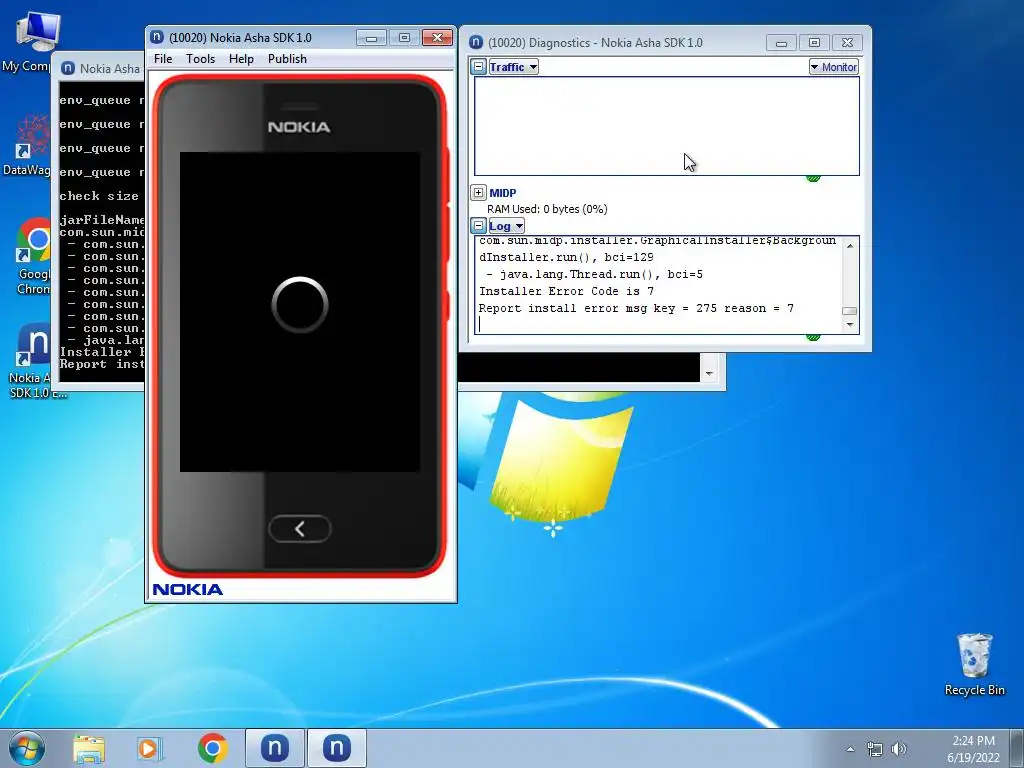1024x768 pixels.
Task: Tap the emulator phone screen
Action: click(300, 312)
